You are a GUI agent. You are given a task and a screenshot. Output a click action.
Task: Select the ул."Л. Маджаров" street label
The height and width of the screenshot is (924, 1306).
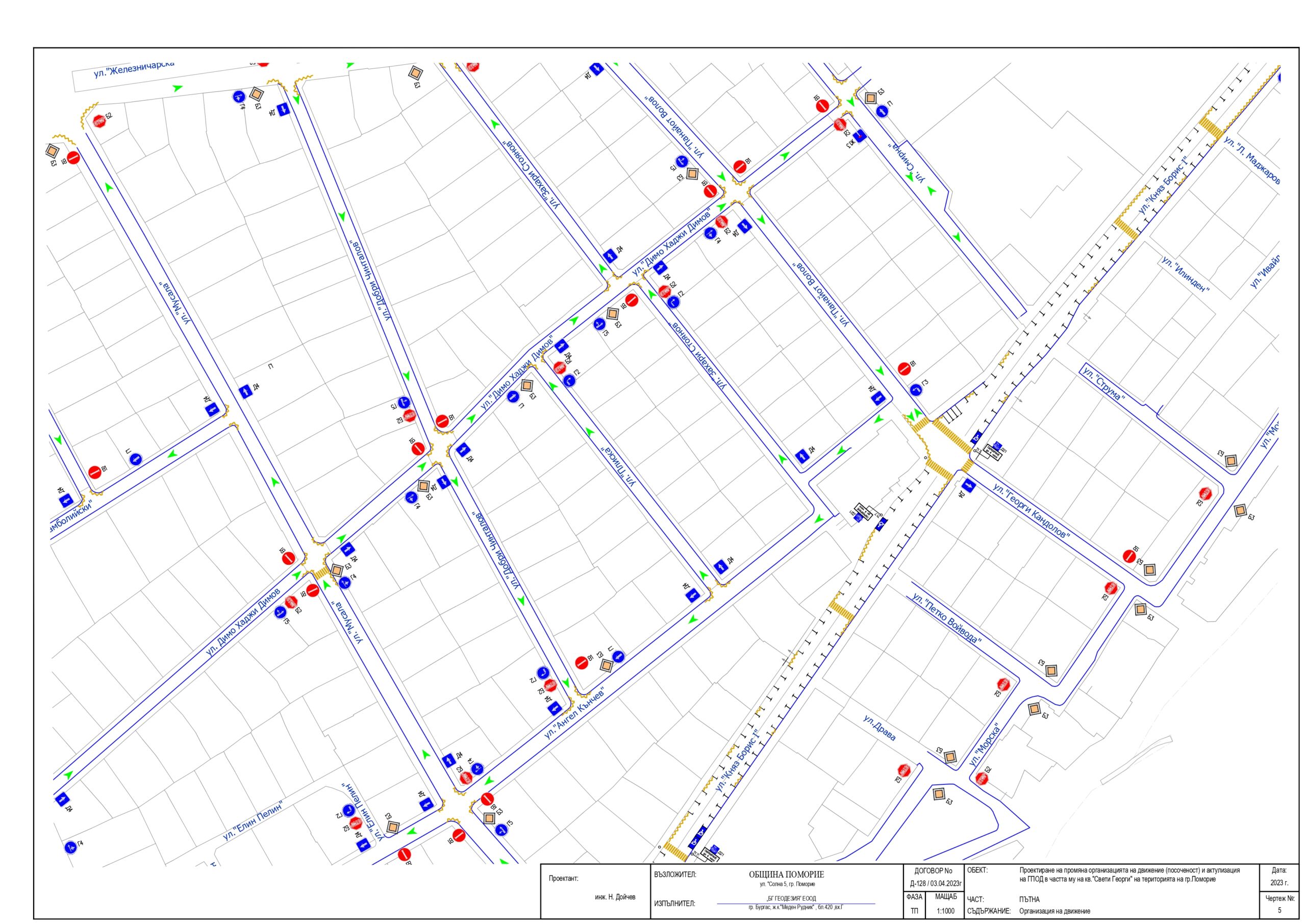pyautogui.click(x=1252, y=160)
